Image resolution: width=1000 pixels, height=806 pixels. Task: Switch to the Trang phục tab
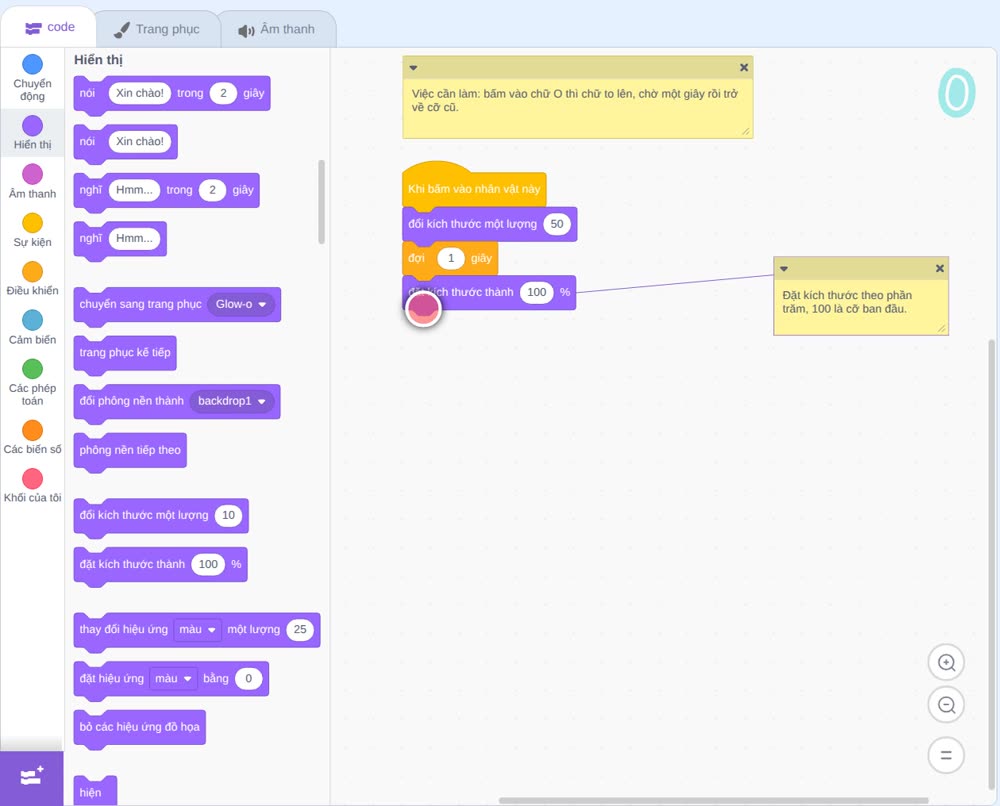[x=157, y=29]
